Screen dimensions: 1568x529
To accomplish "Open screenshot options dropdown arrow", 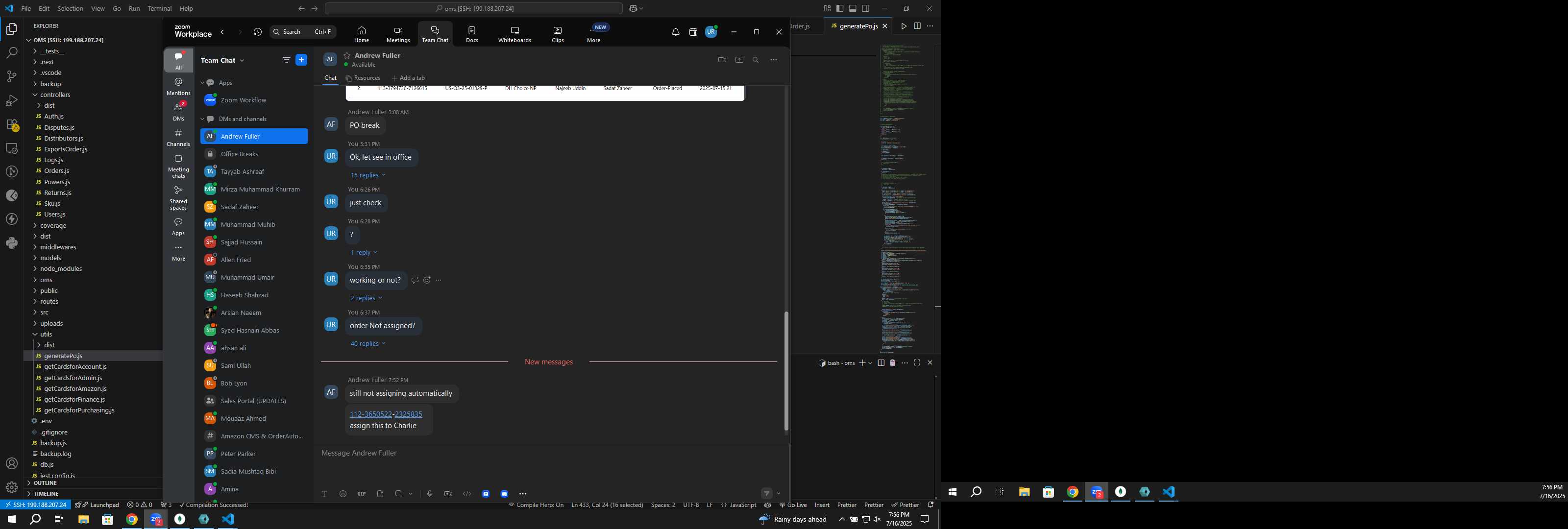I will [x=411, y=494].
